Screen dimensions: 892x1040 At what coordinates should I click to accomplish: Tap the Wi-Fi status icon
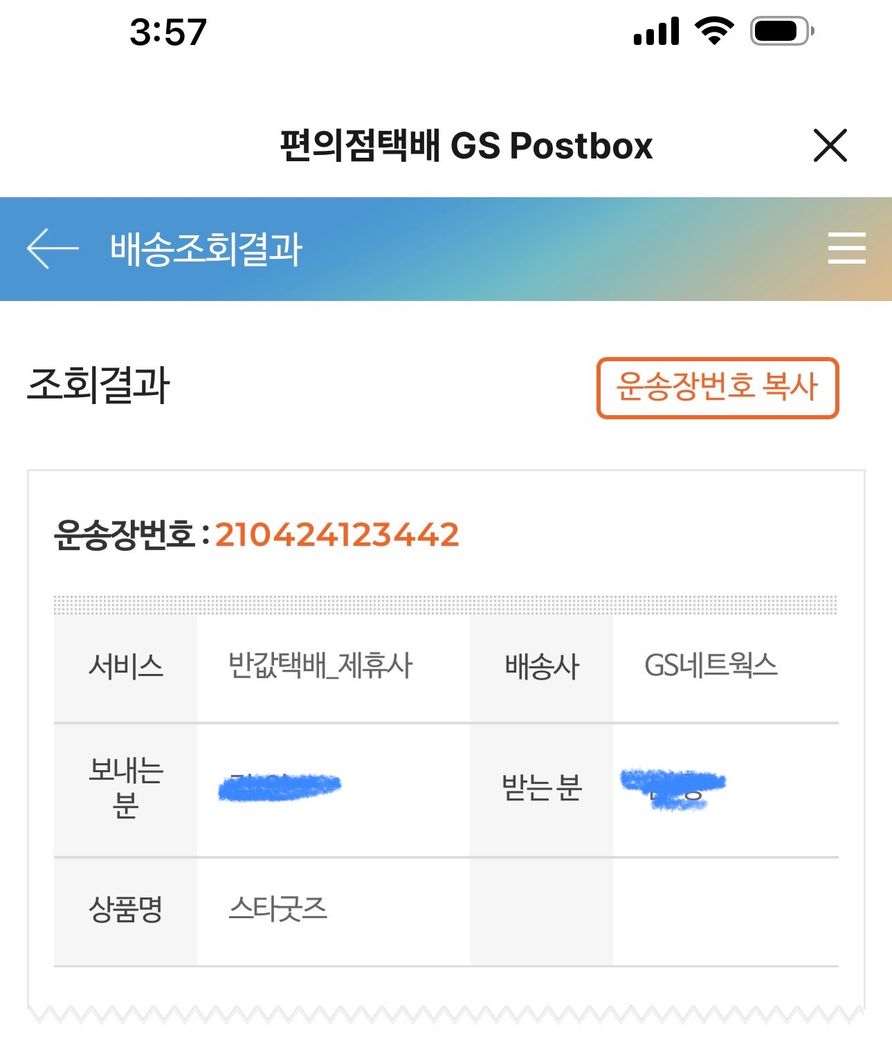point(714,33)
